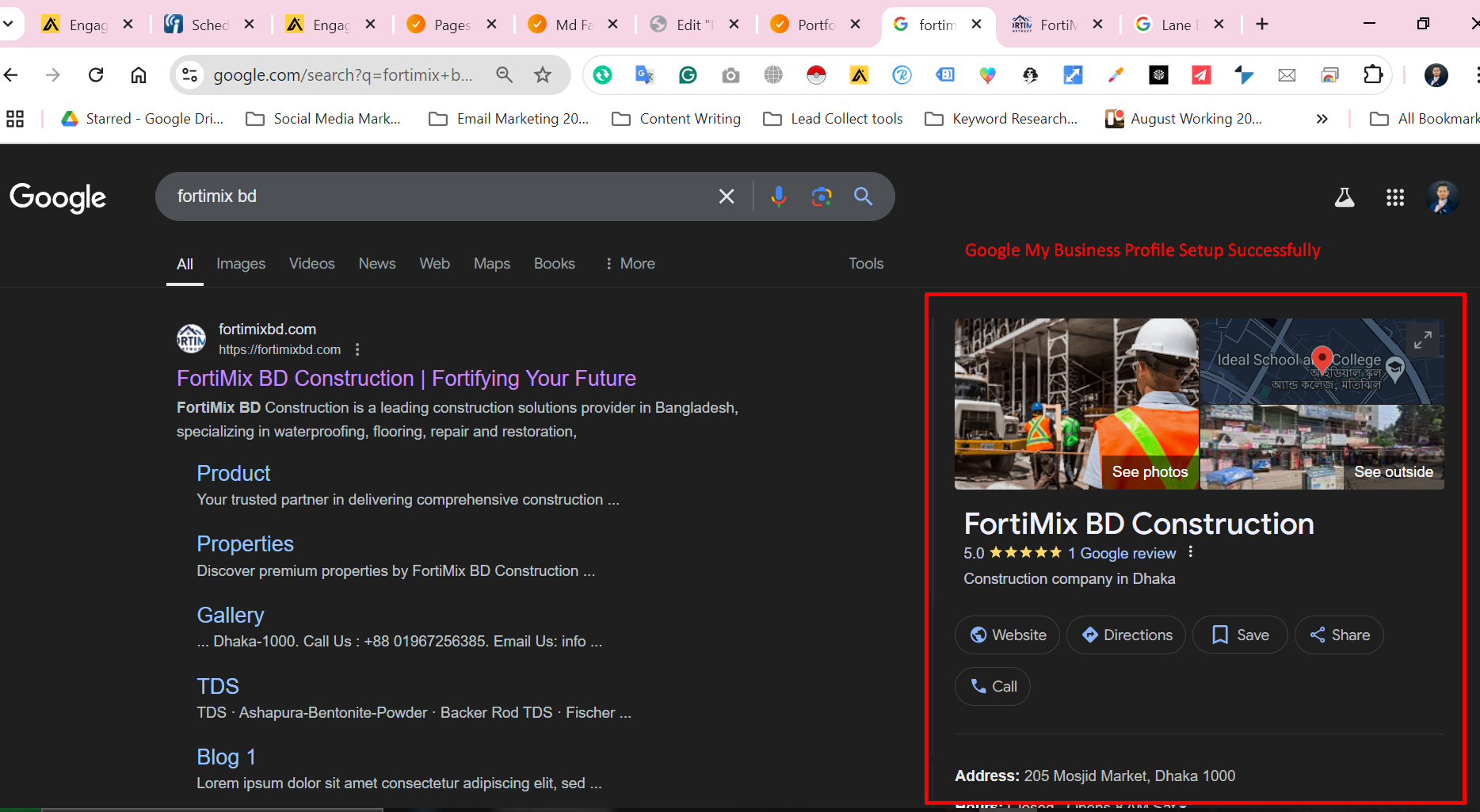This screenshot has width=1480, height=812.
Task: Switch to the Portfo browser tab
Action: tap(815, 25)
